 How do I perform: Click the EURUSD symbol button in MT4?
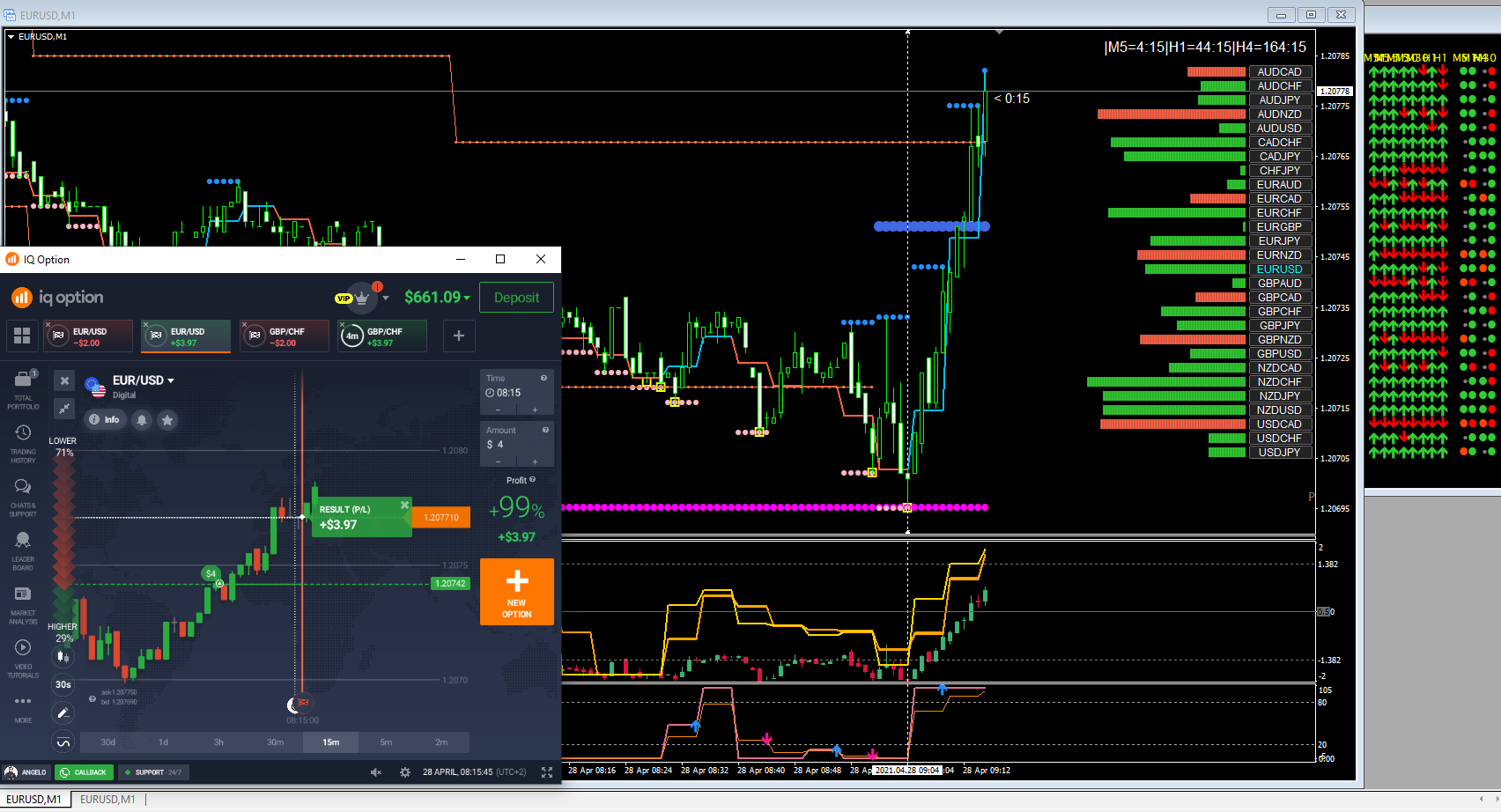(1280, 269)
